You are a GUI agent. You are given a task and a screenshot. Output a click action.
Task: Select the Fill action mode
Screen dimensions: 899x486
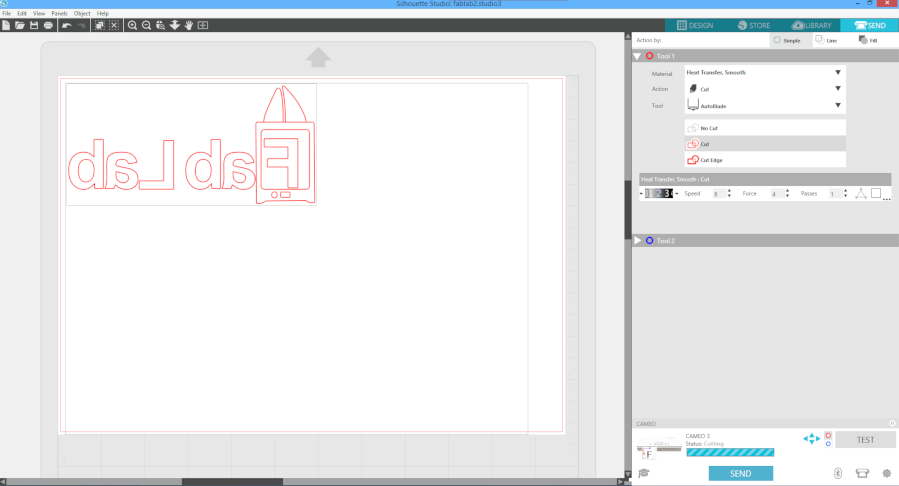coord(868,40)
